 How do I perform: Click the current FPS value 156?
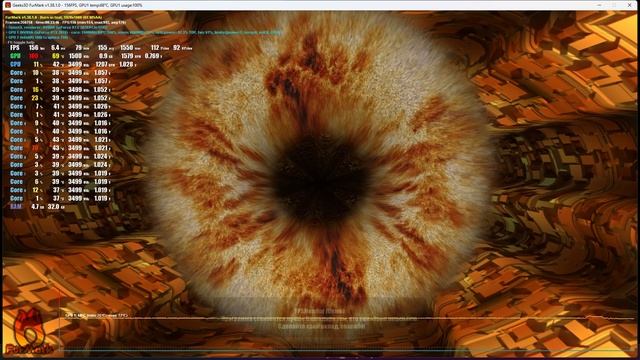click(33, 48)
